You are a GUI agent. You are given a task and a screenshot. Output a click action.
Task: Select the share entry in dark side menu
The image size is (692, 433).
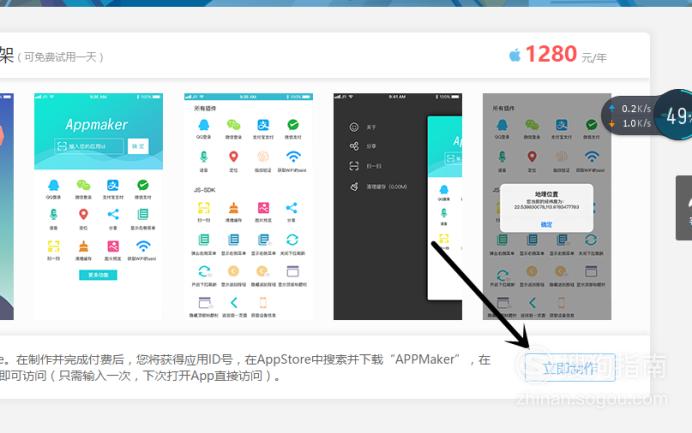coord(363,146)
